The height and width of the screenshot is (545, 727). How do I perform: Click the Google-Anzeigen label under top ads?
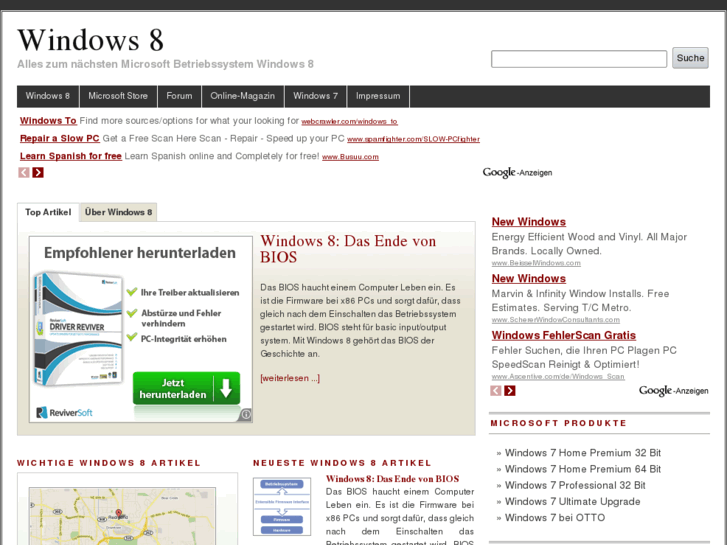pyautogui.click(x=517, y=173)
